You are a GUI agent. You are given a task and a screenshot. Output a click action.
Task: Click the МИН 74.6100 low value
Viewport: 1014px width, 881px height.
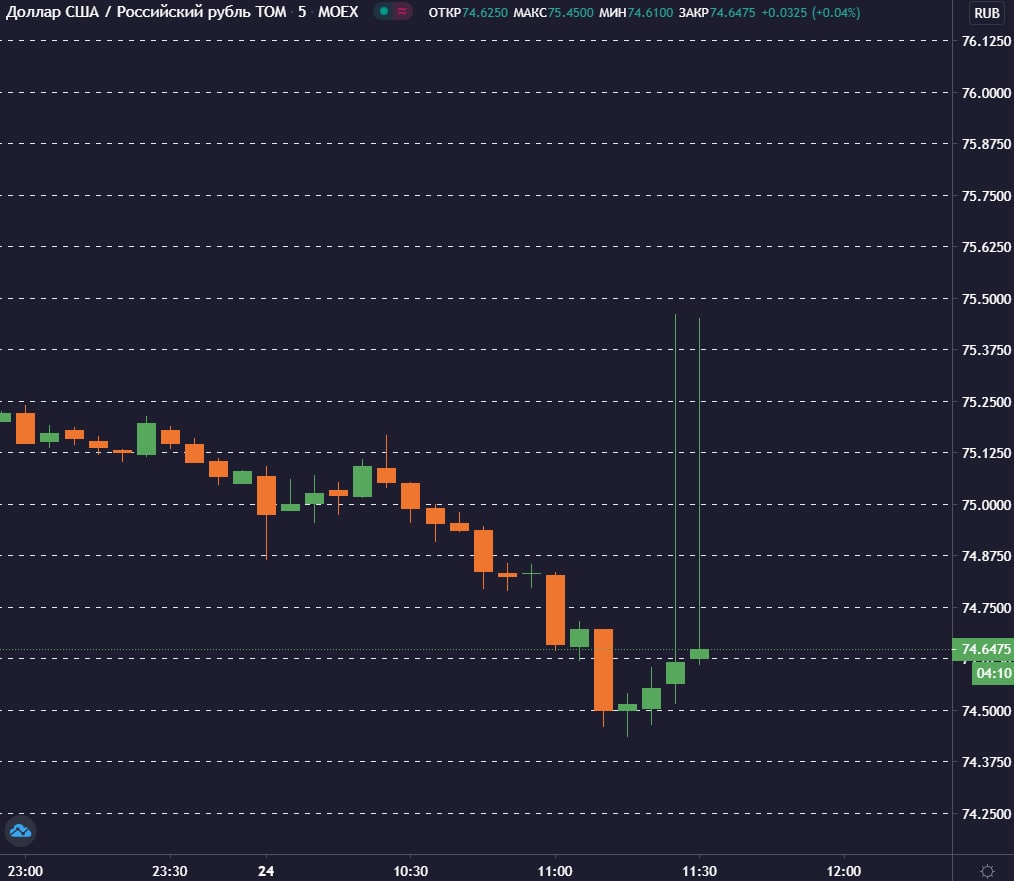[x=636, y=13]
